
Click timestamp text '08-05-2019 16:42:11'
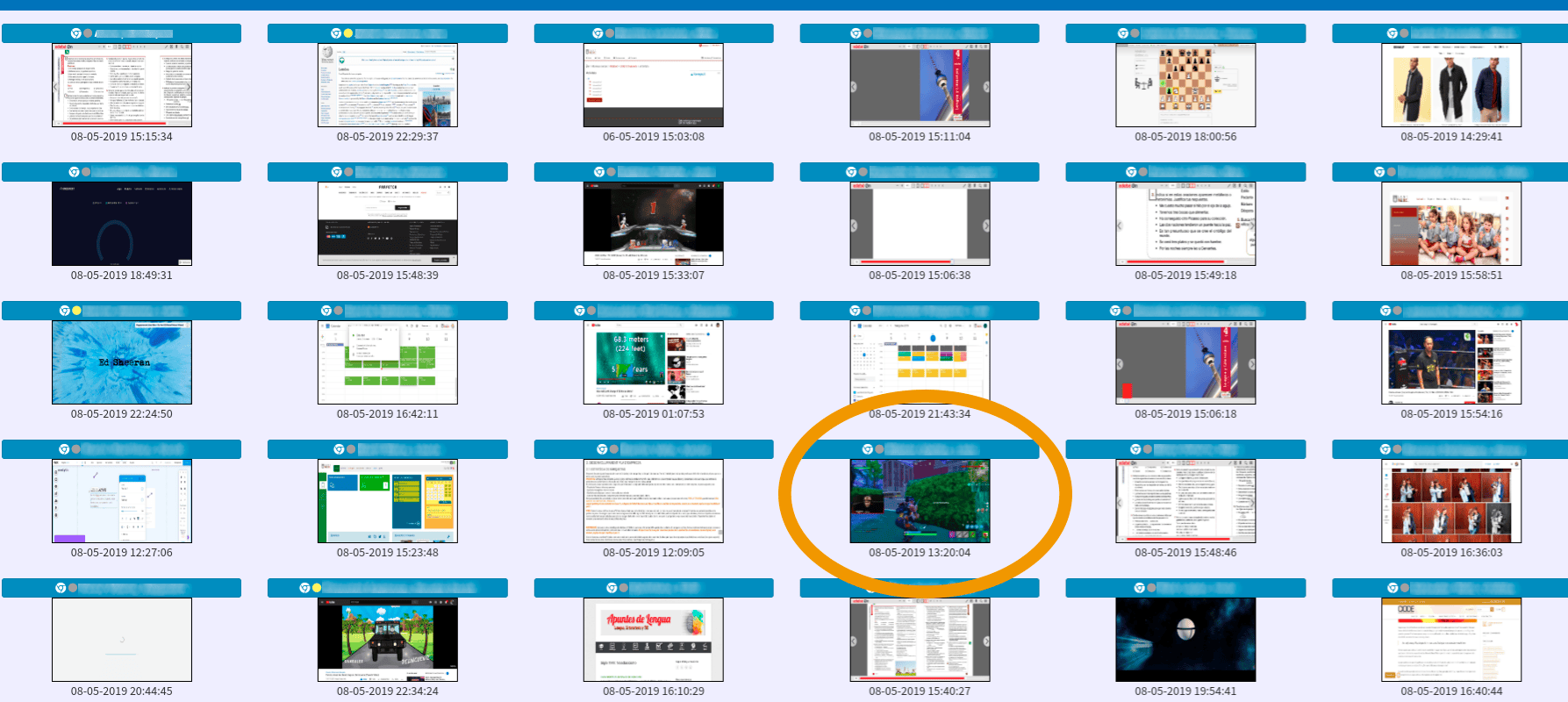[388, 414]
